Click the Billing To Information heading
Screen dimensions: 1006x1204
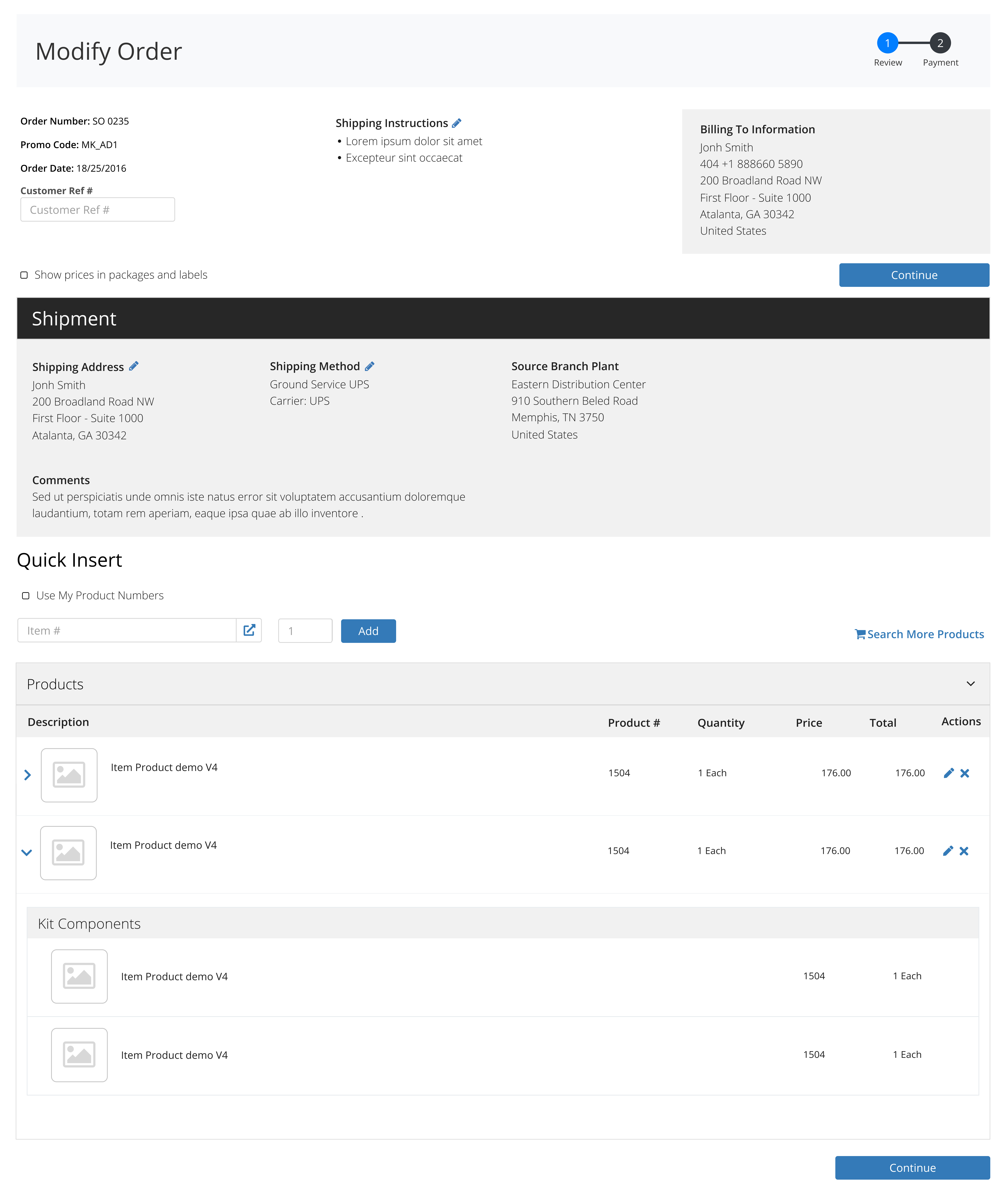click(757, 129)
